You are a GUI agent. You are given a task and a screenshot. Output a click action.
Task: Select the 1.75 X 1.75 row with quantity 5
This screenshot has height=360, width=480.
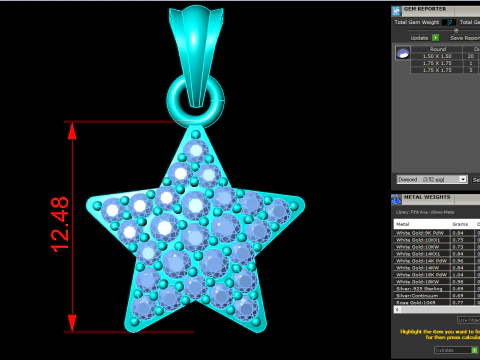pos(445,70)
